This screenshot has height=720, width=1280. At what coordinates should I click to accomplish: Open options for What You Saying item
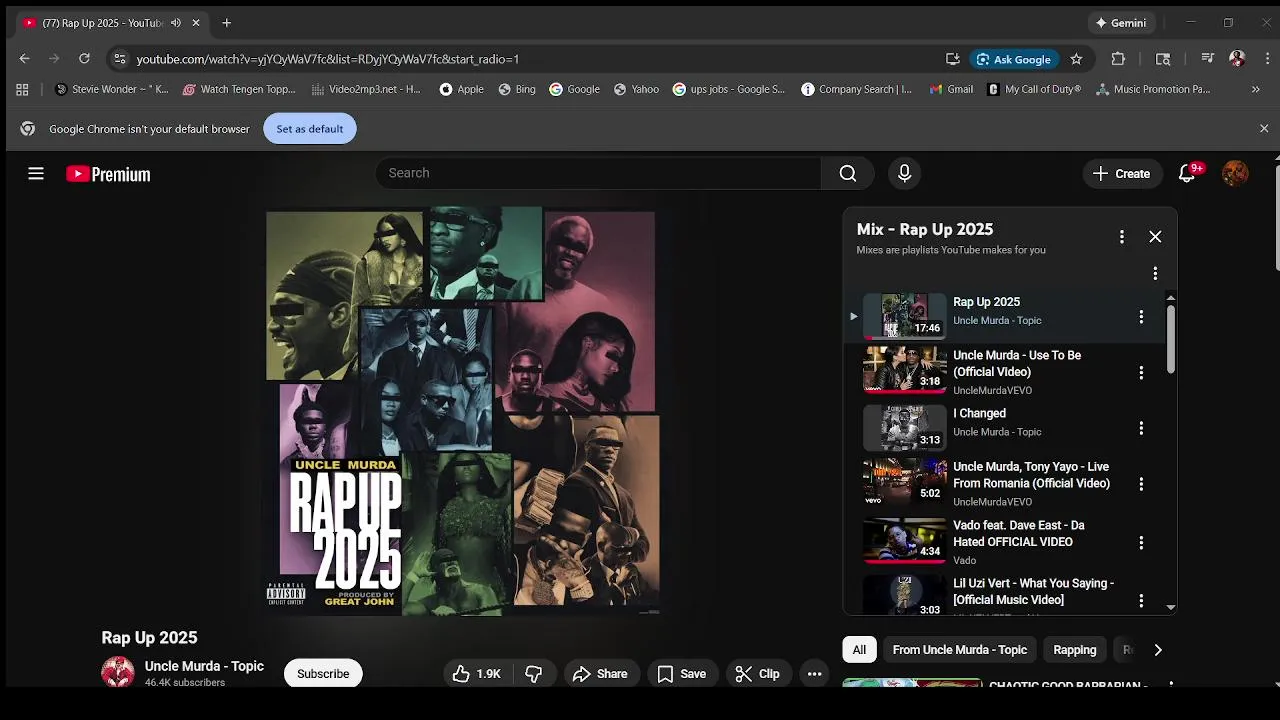coord(1141,600)
